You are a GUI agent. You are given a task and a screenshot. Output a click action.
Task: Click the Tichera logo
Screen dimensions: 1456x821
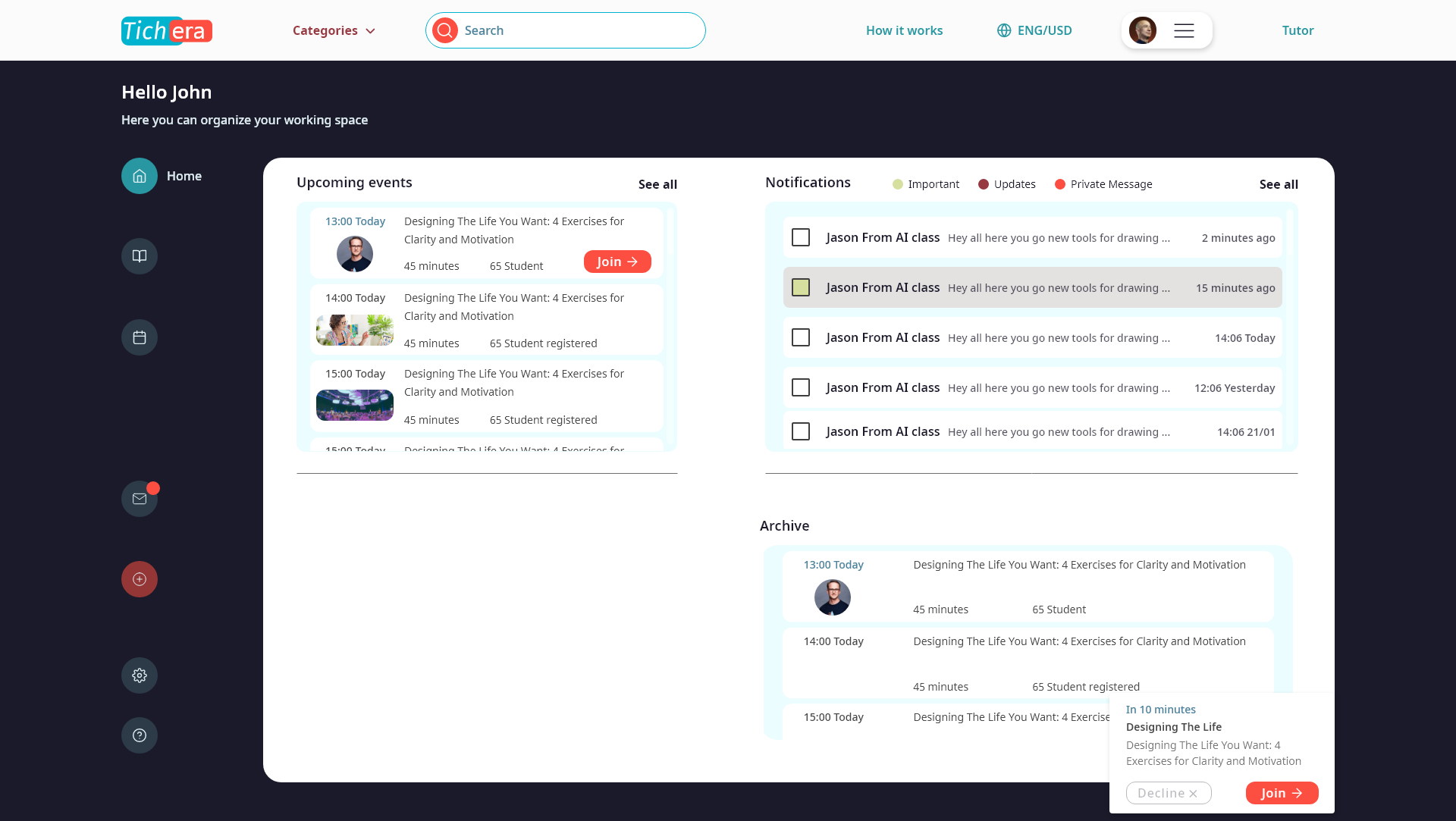(x=167, y=30)
